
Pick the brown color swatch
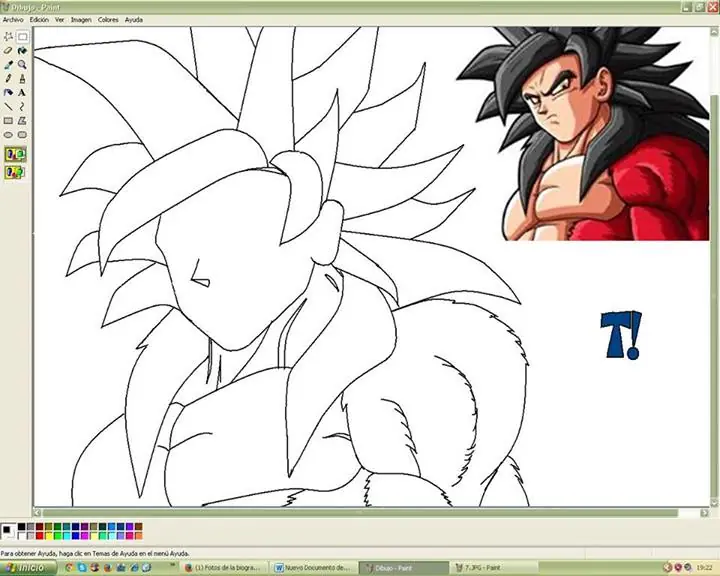(x=139, y=526)
